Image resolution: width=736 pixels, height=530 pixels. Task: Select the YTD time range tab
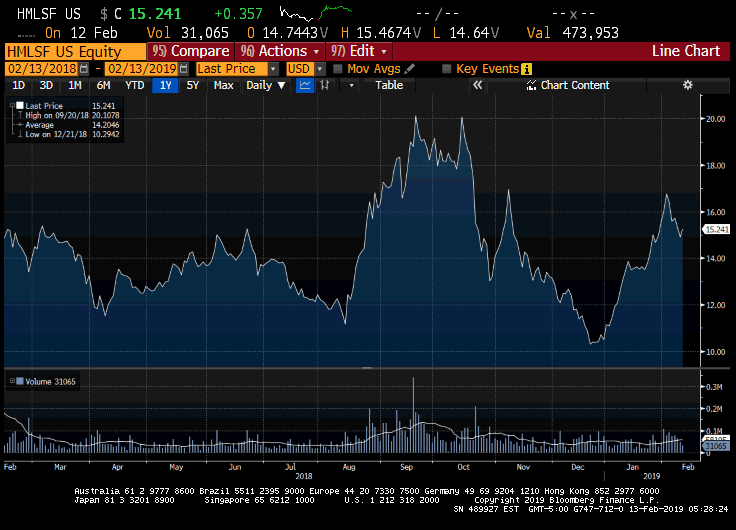point(135,85)
